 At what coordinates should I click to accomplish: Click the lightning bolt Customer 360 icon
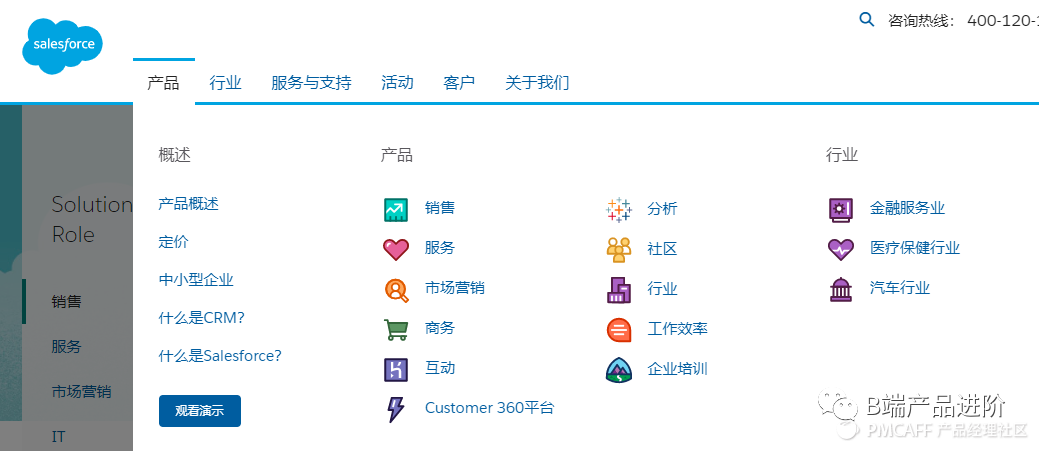click(396, 409)
